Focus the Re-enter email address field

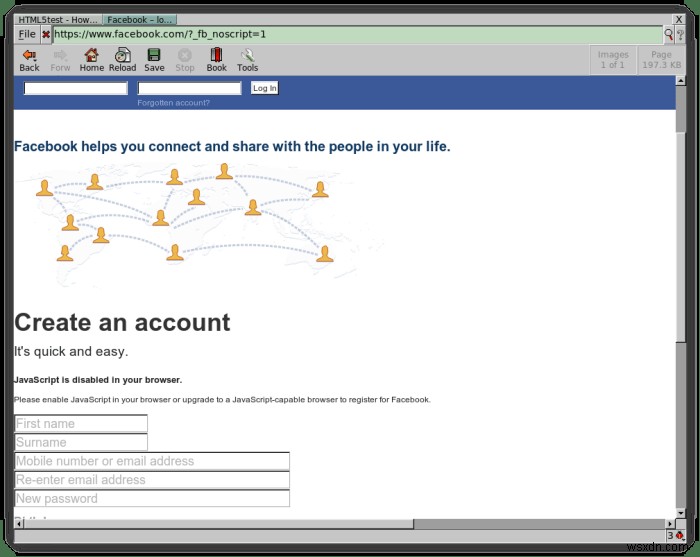pyautogui.click(x=152, y=480)
